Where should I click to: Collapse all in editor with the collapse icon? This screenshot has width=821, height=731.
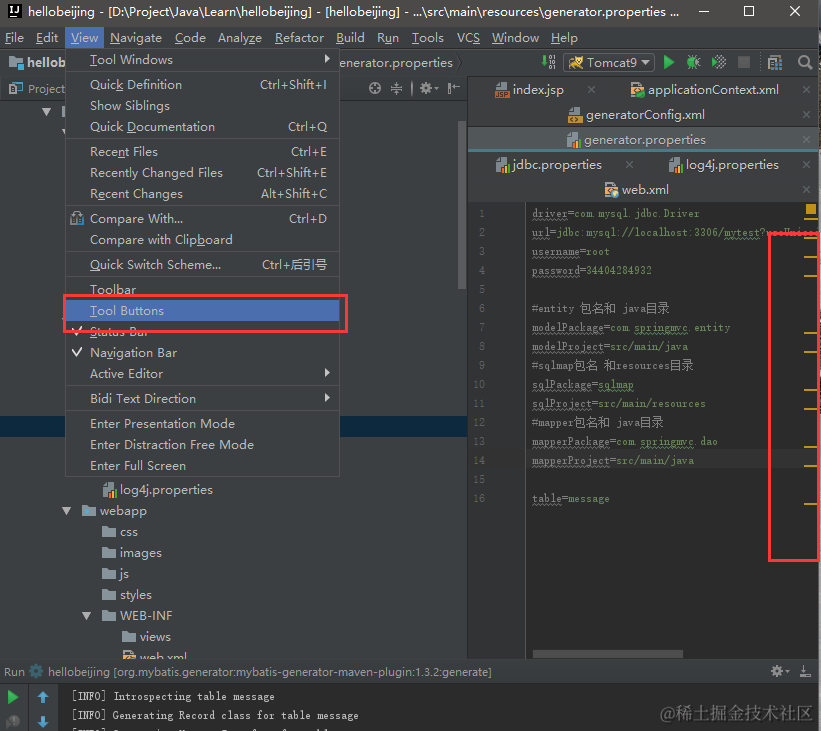point(398,88)
